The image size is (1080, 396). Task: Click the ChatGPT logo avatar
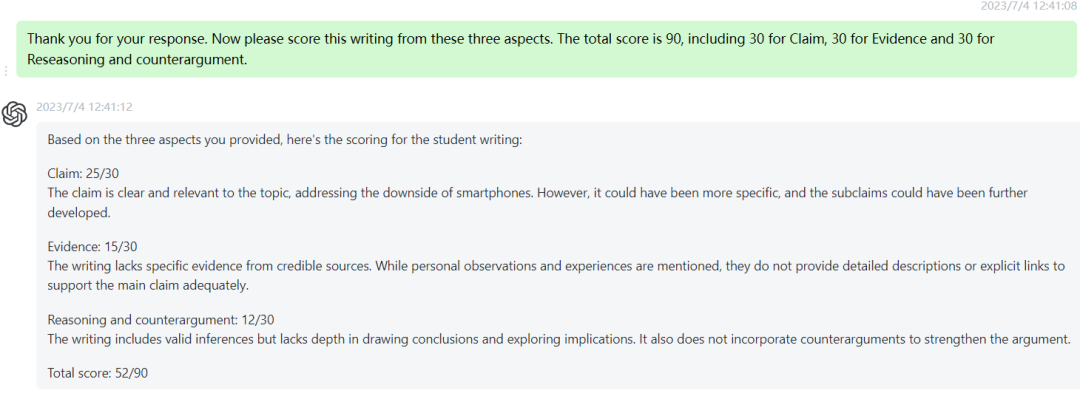pyautogui.click(x=14, y=114)
